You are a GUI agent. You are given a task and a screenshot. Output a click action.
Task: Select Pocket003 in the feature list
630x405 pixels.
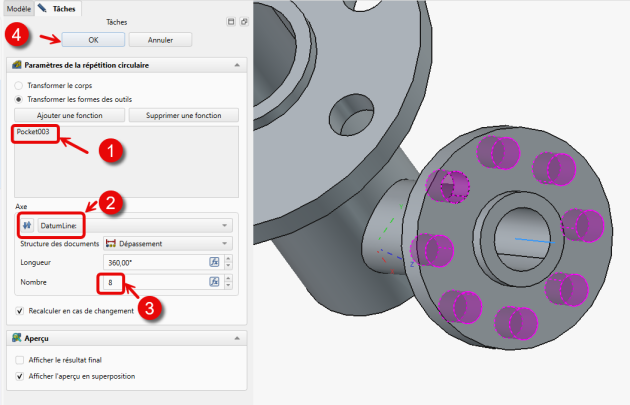click(x=35, y=133)
